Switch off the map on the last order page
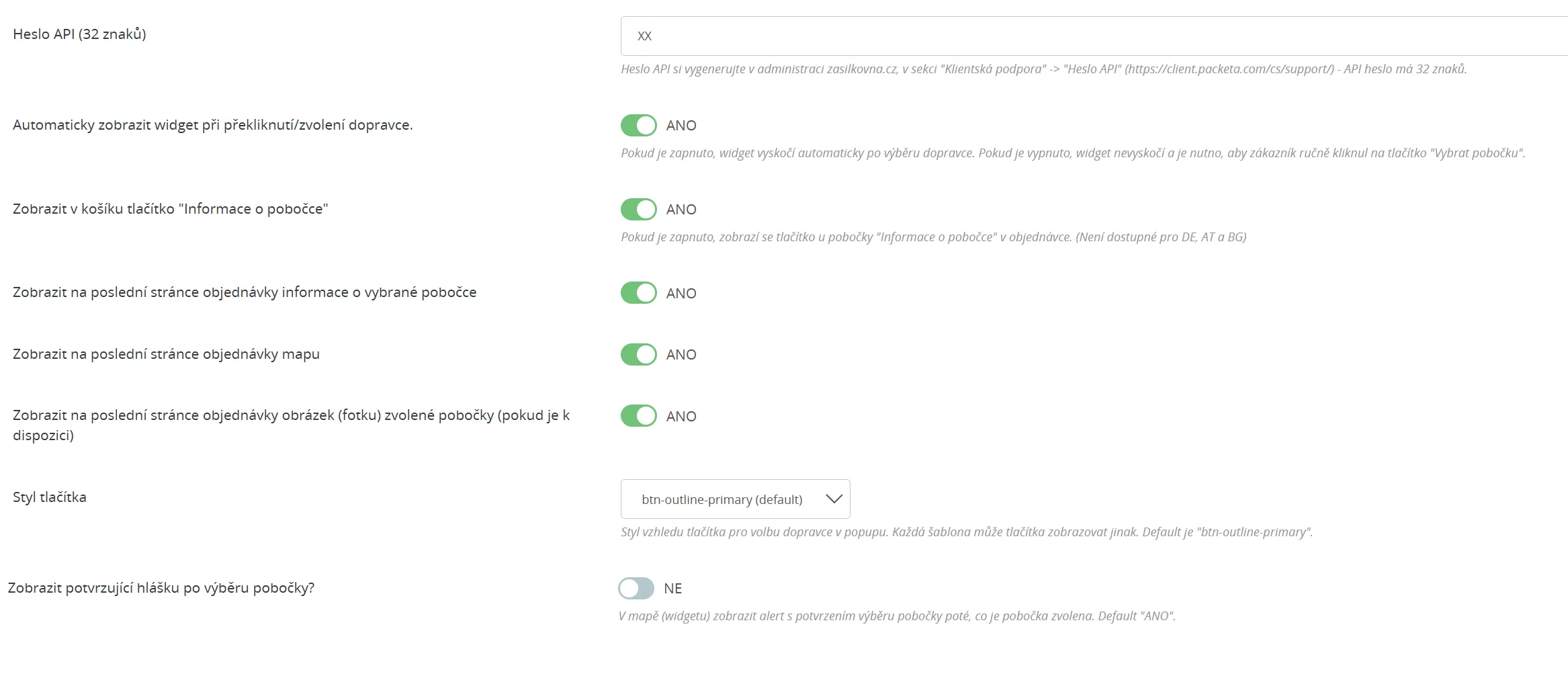Viewport: 1568px width, 674px height. pyautogui.click(x=638, y=355)
